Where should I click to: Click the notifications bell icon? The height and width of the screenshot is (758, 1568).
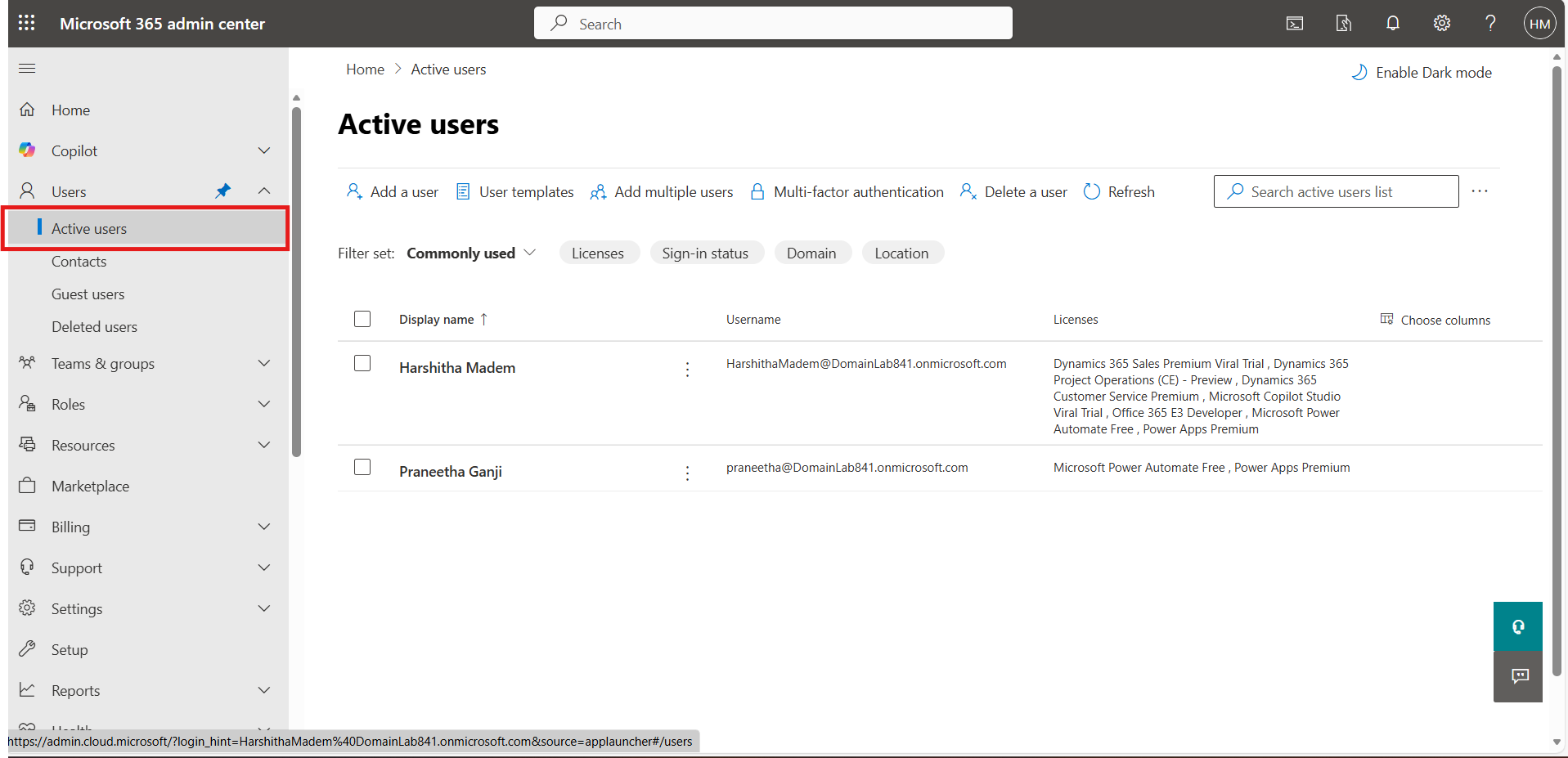click(x=1392, y=23)
